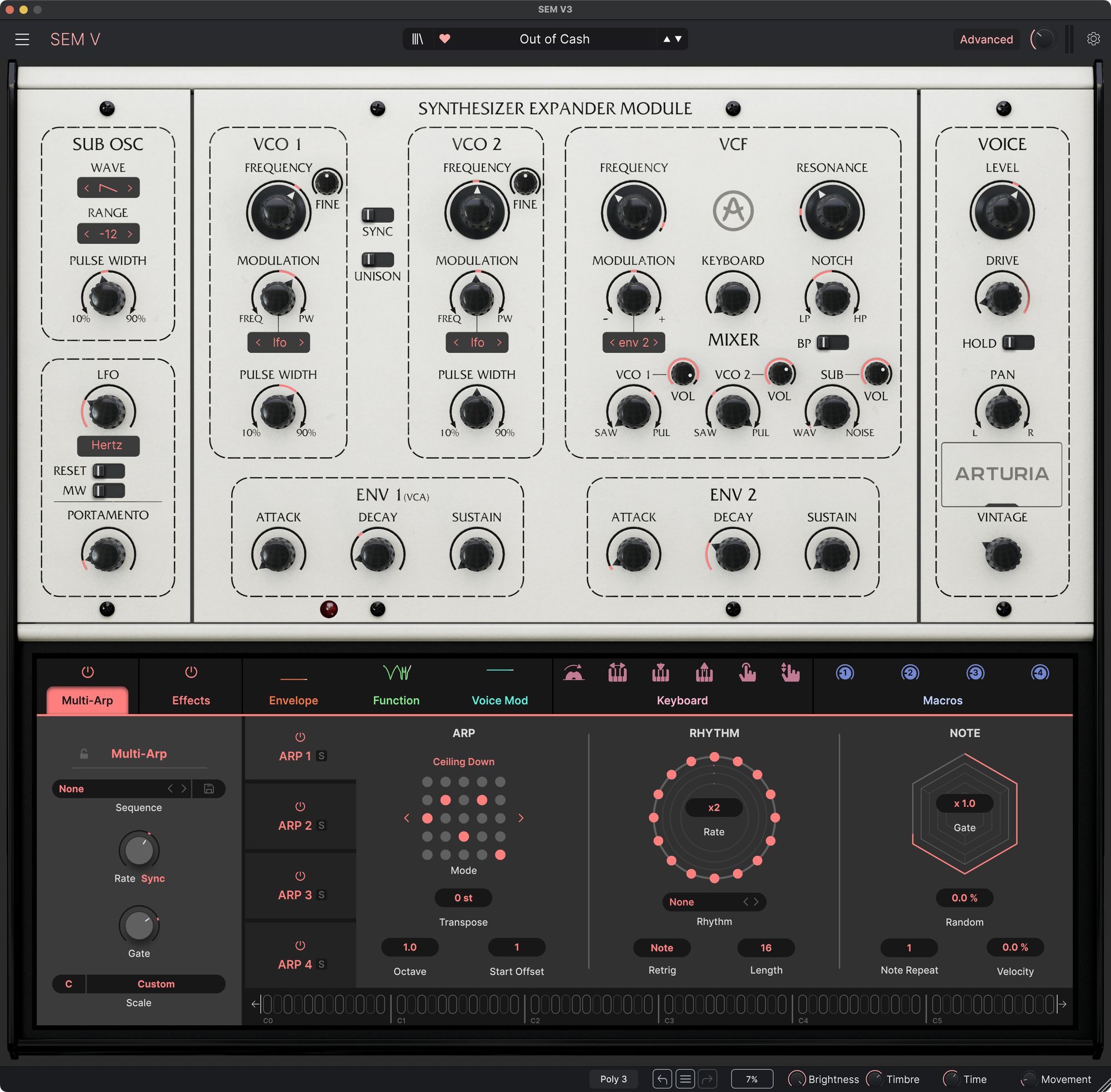
Task: Click the favorite heart icon next to preset name
Action: tap(445, 39)
